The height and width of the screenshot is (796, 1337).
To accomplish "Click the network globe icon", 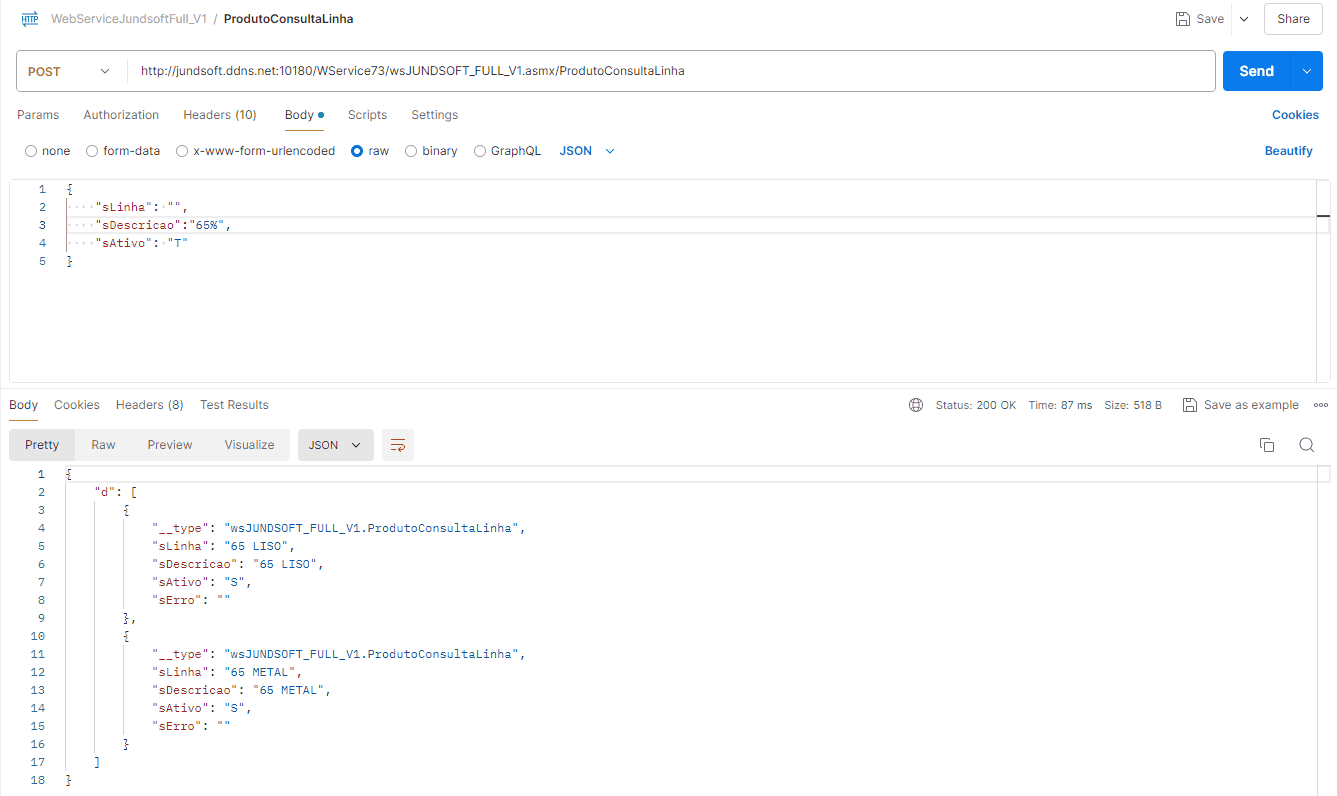I will tap(916, 405).
